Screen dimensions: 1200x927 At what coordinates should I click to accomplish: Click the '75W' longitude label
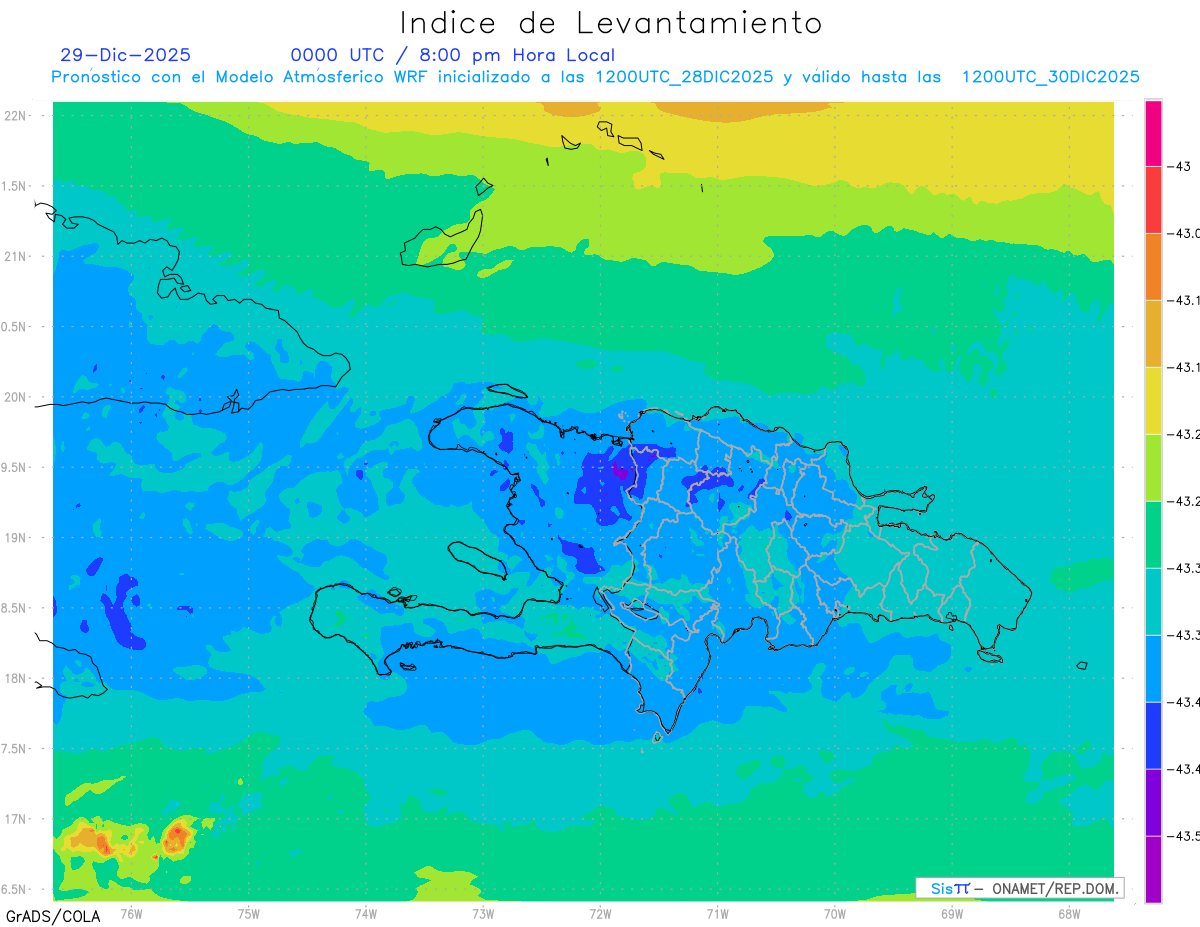click(248, 912)
